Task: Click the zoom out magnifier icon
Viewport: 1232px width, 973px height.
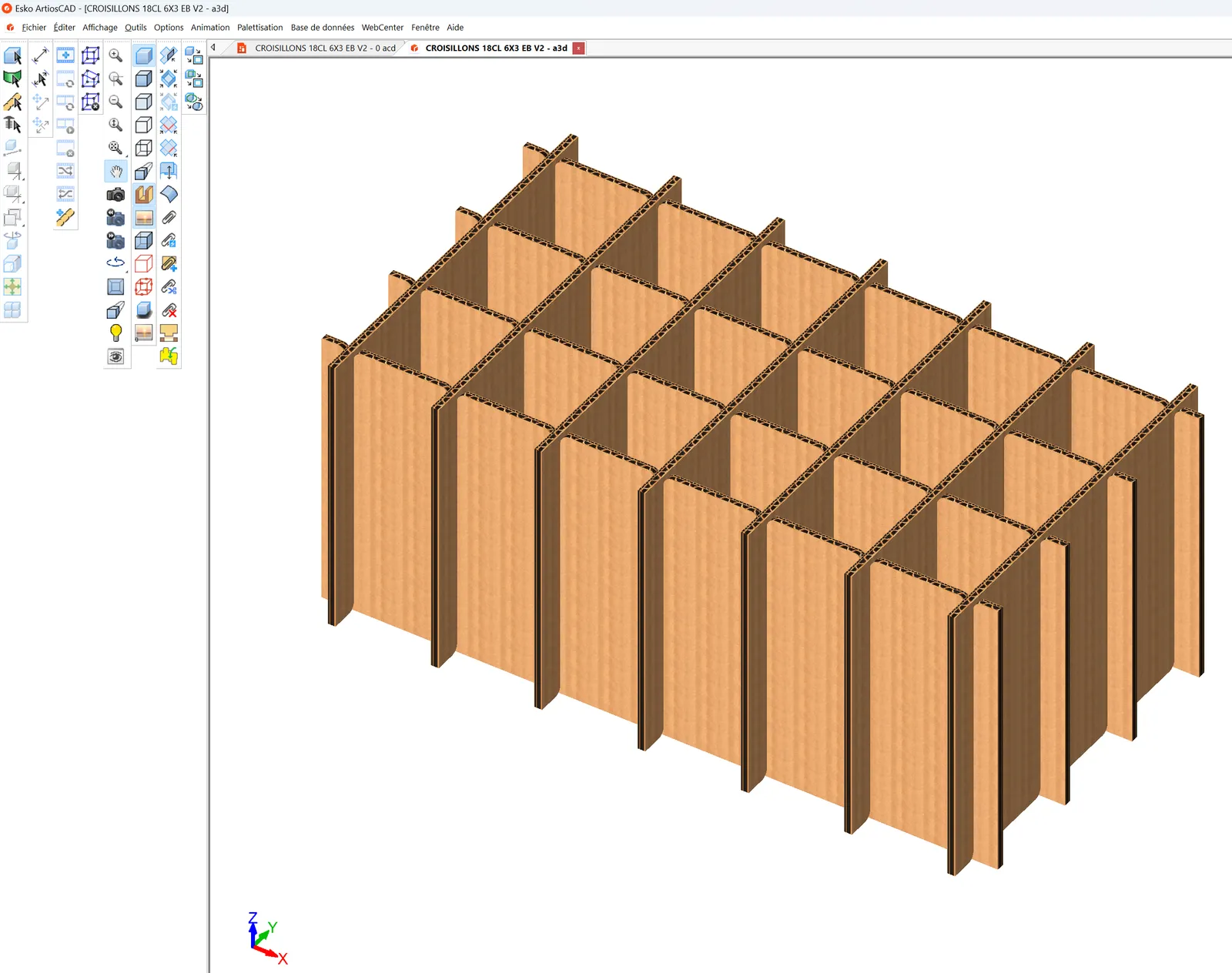Action: pos(115,102)
